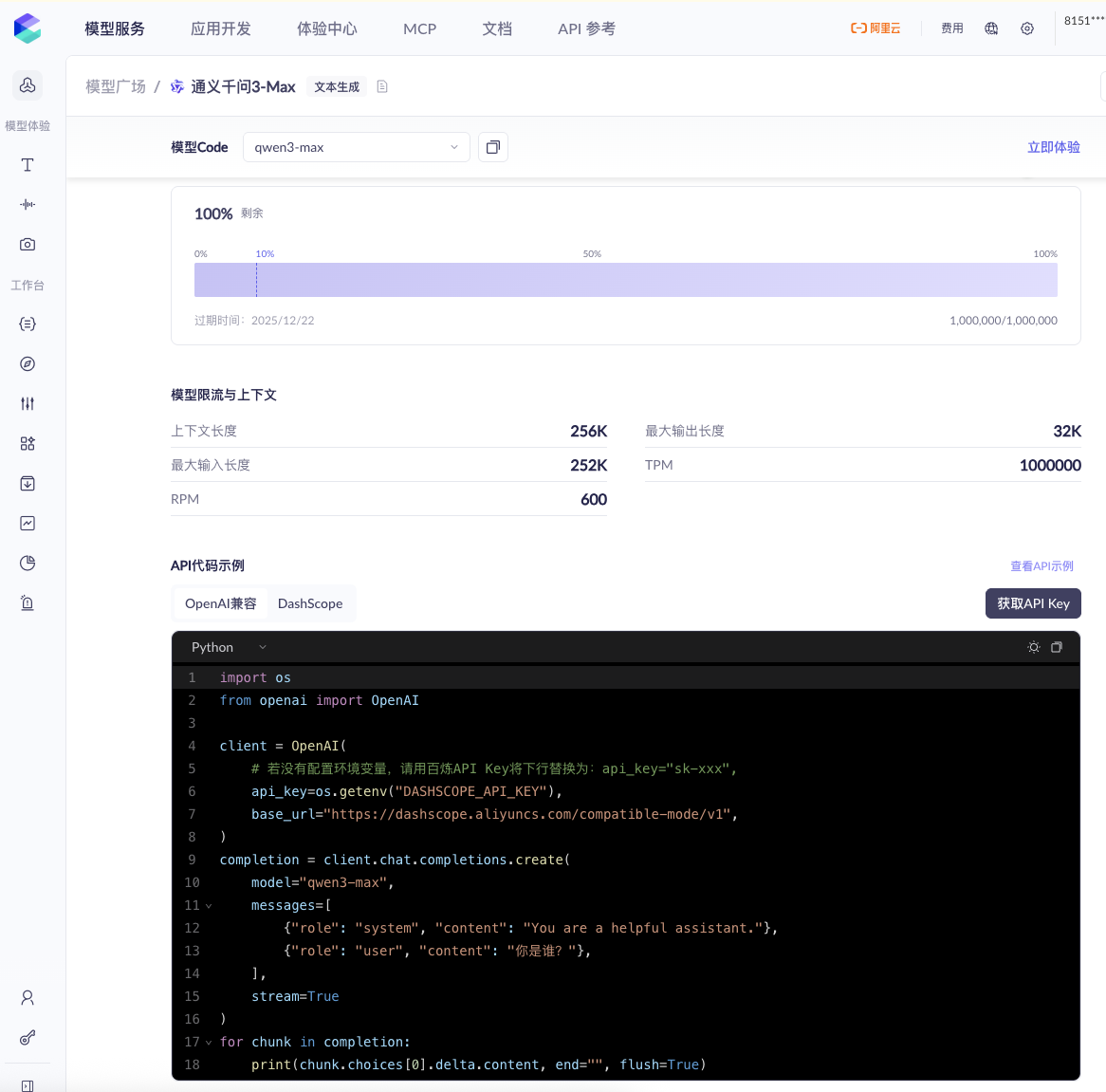Click the compass icon in the left sidebar

tap(28, 364)
